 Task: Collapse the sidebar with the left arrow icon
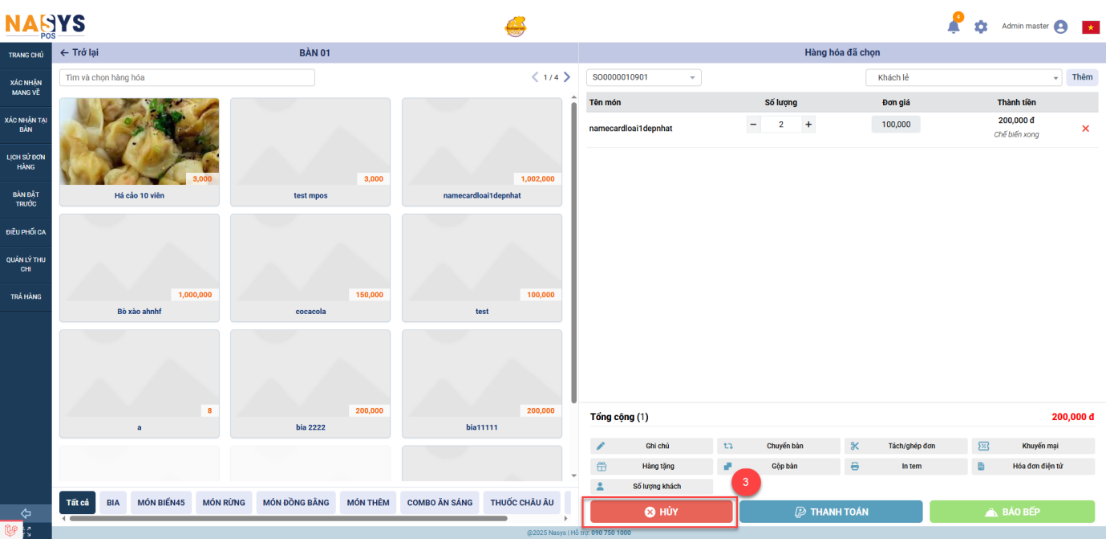26,513
